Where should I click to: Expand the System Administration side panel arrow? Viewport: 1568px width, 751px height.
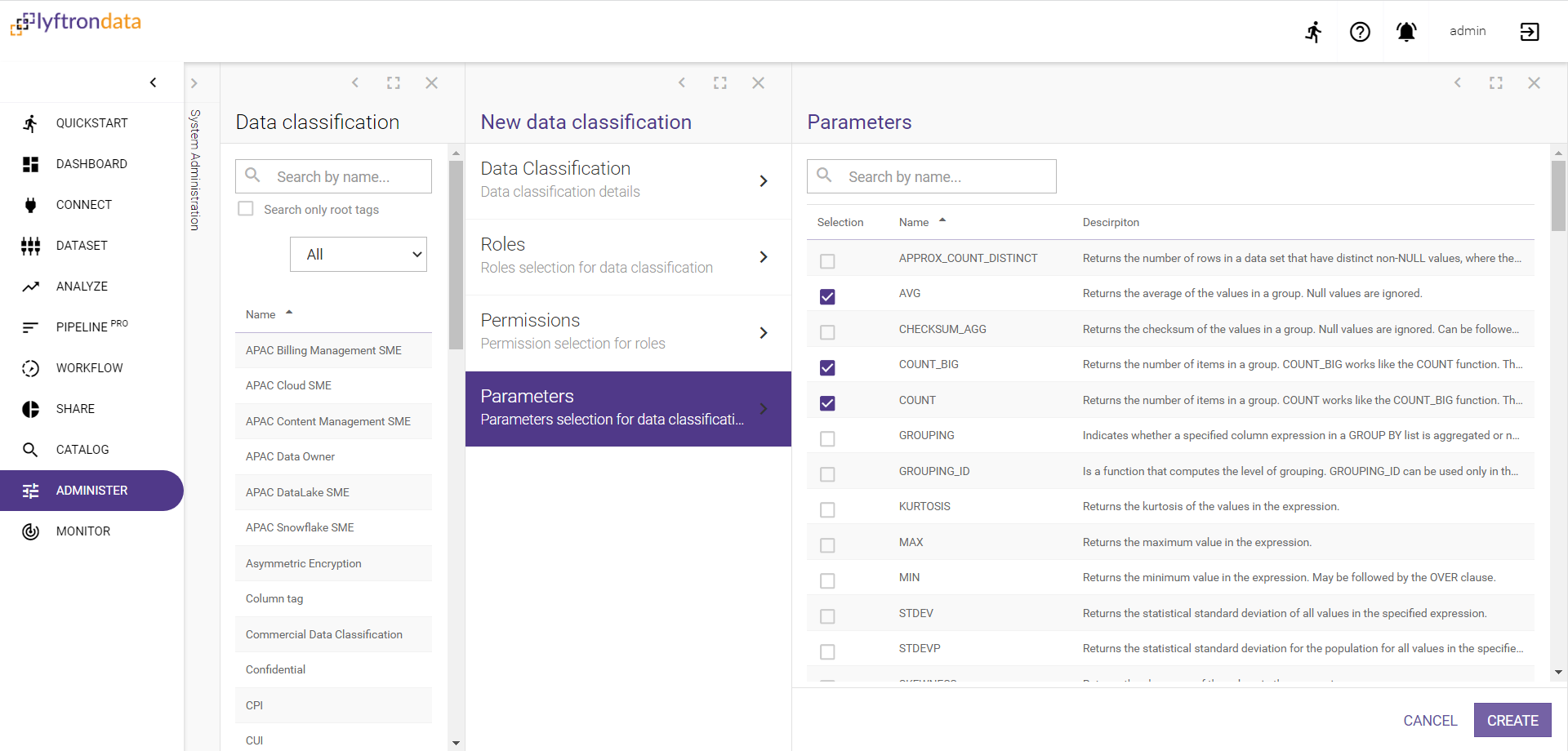tap(194, 83)
